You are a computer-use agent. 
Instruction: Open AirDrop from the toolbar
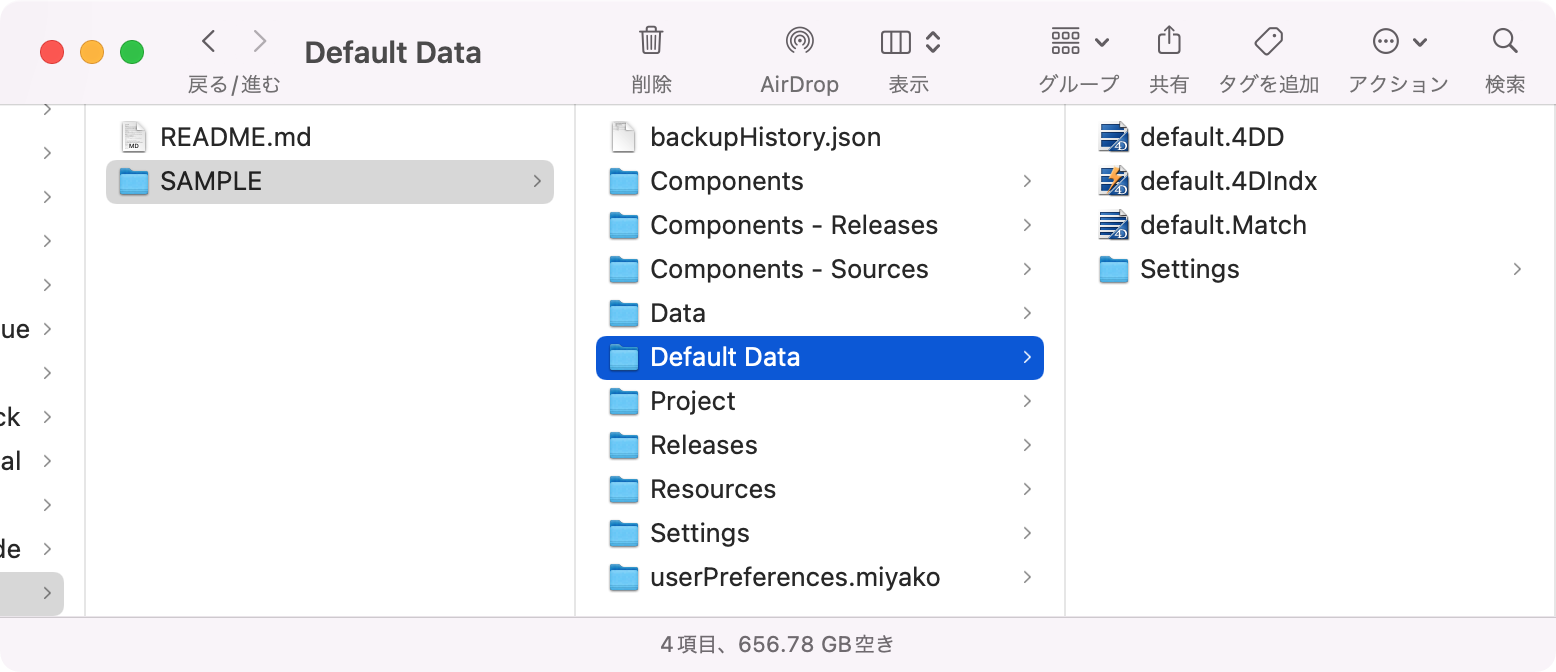point(799,41)
